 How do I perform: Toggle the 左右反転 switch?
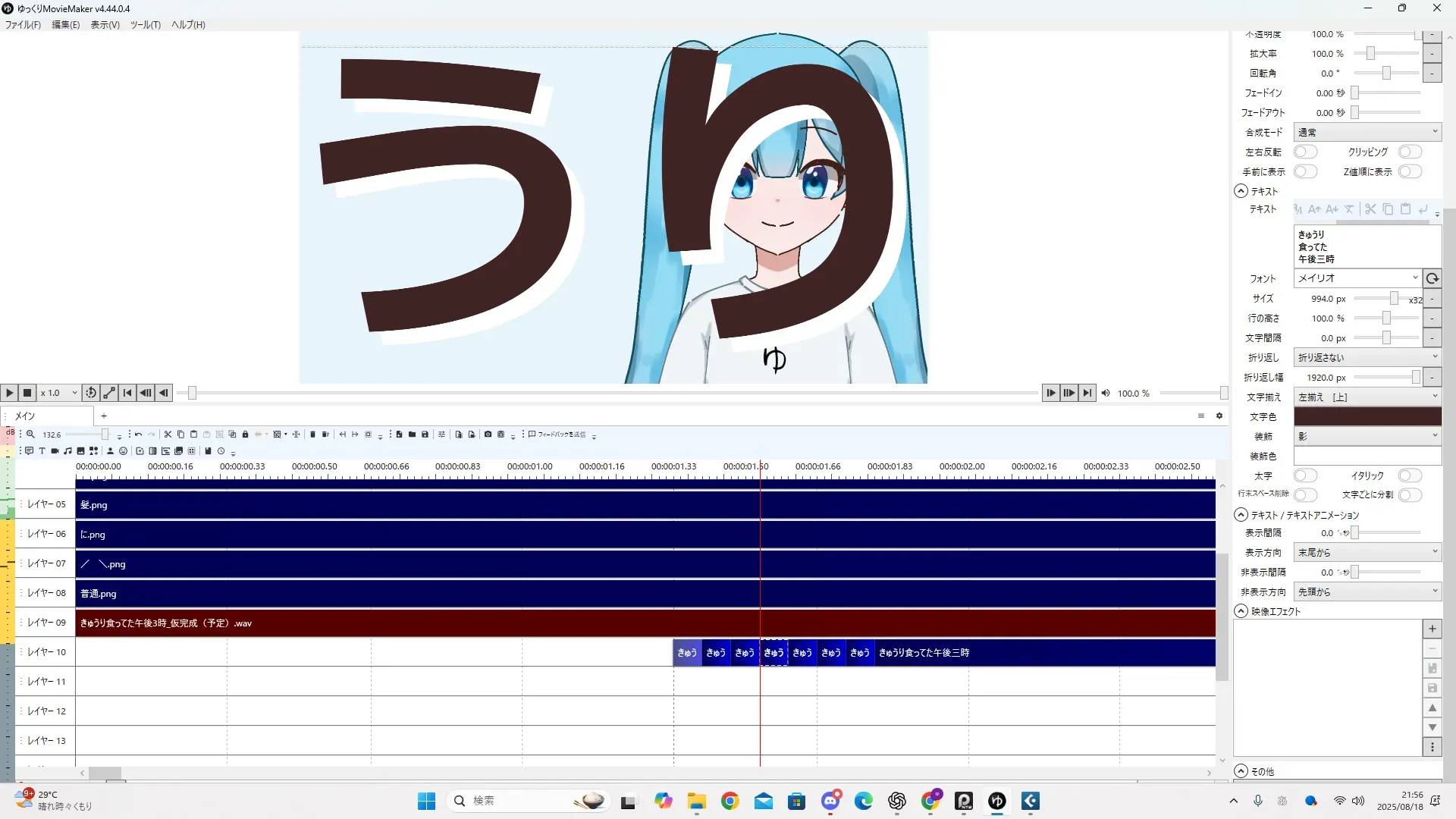[x=1305, y=152]
